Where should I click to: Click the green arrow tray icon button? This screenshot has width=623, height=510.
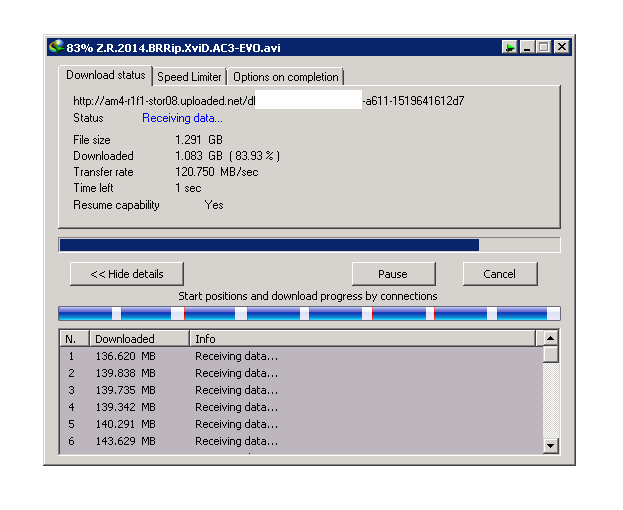[509, 47]
